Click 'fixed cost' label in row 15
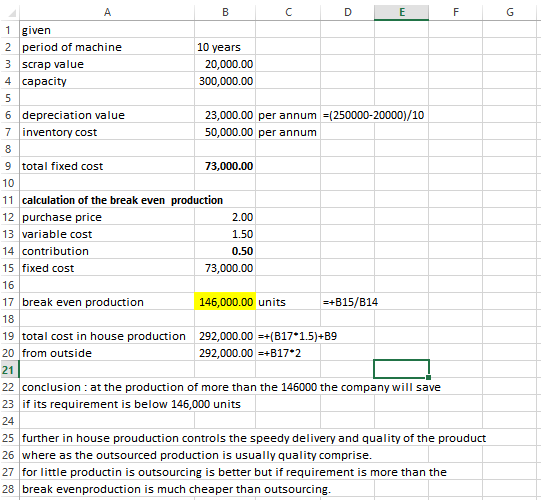Viewport: 542px width, 501px height. pyautogui.click(x=107, y=268)
